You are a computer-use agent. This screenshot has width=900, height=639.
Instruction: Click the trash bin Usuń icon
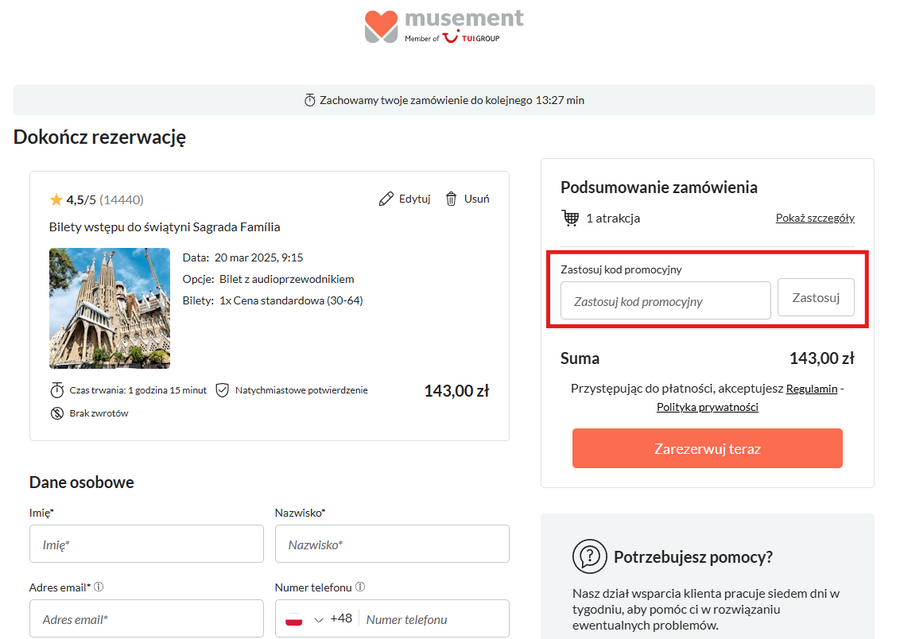pos(451,199)
